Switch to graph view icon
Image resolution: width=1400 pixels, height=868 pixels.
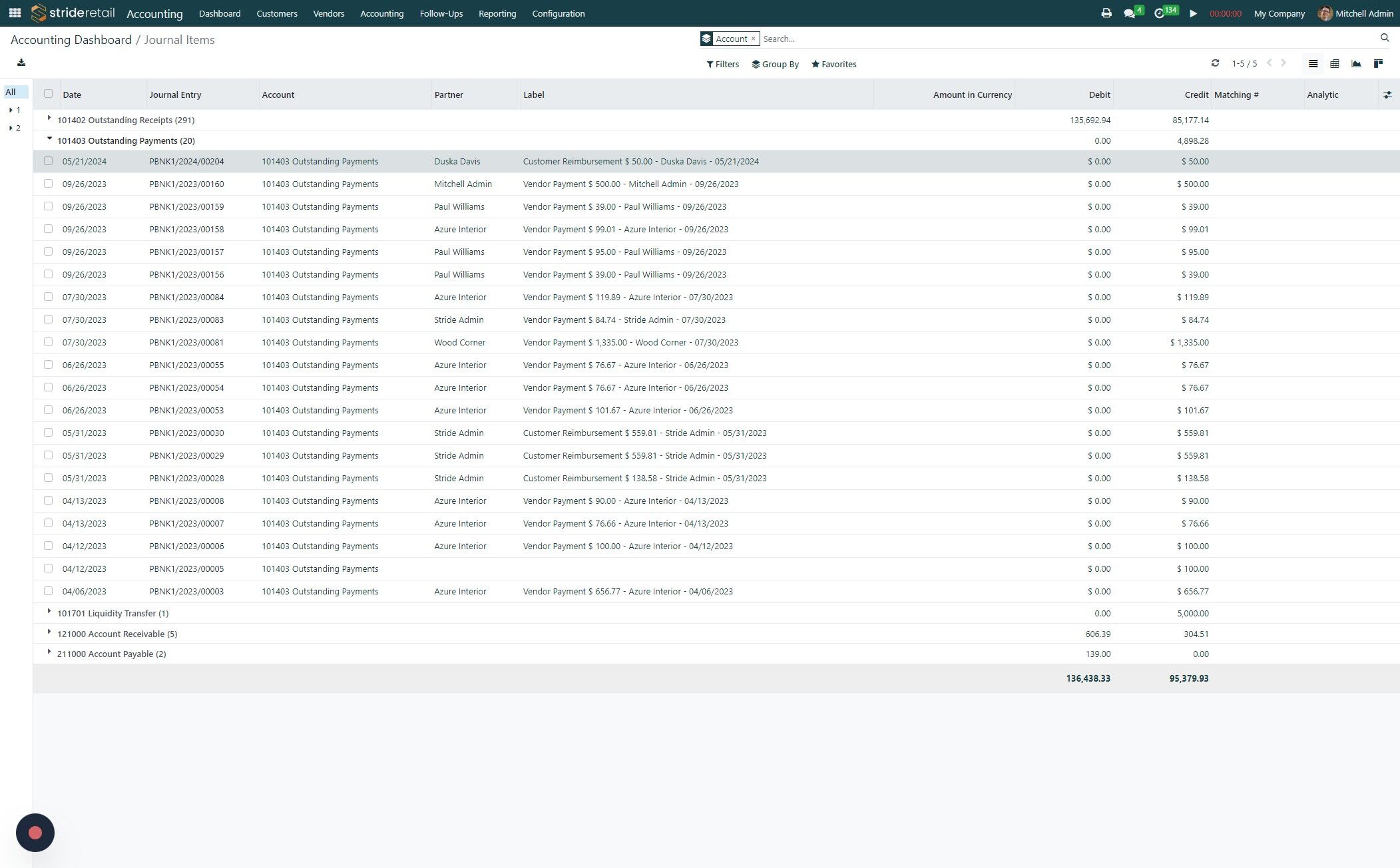pos(1356,64)
